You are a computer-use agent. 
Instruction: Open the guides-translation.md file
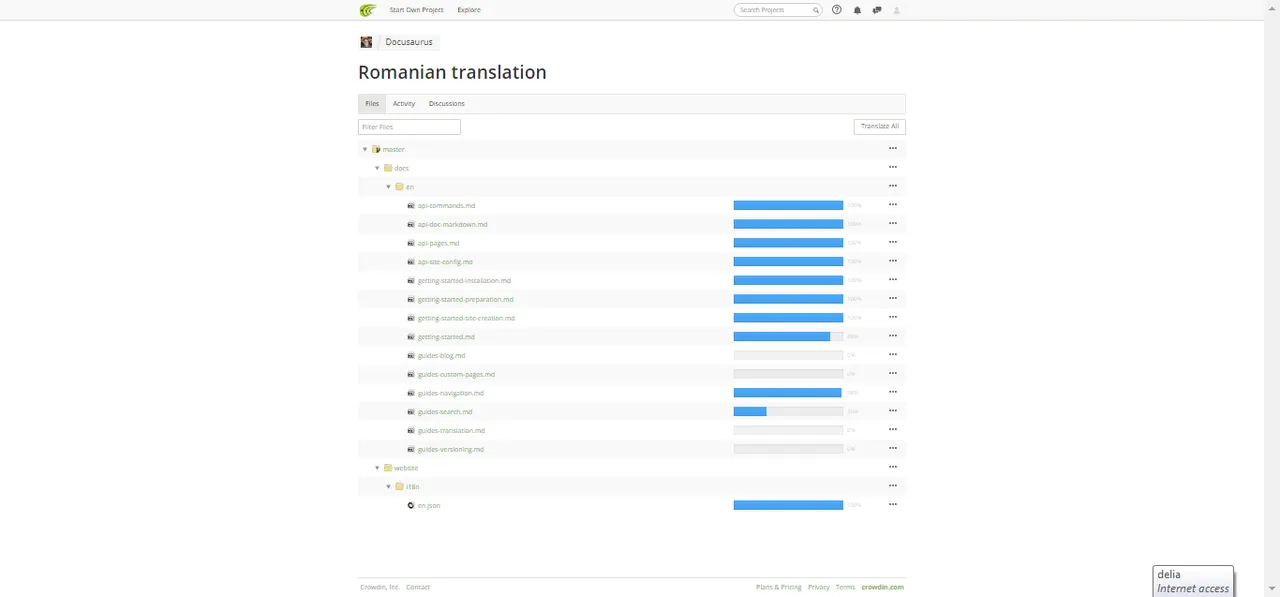(451, 430)
